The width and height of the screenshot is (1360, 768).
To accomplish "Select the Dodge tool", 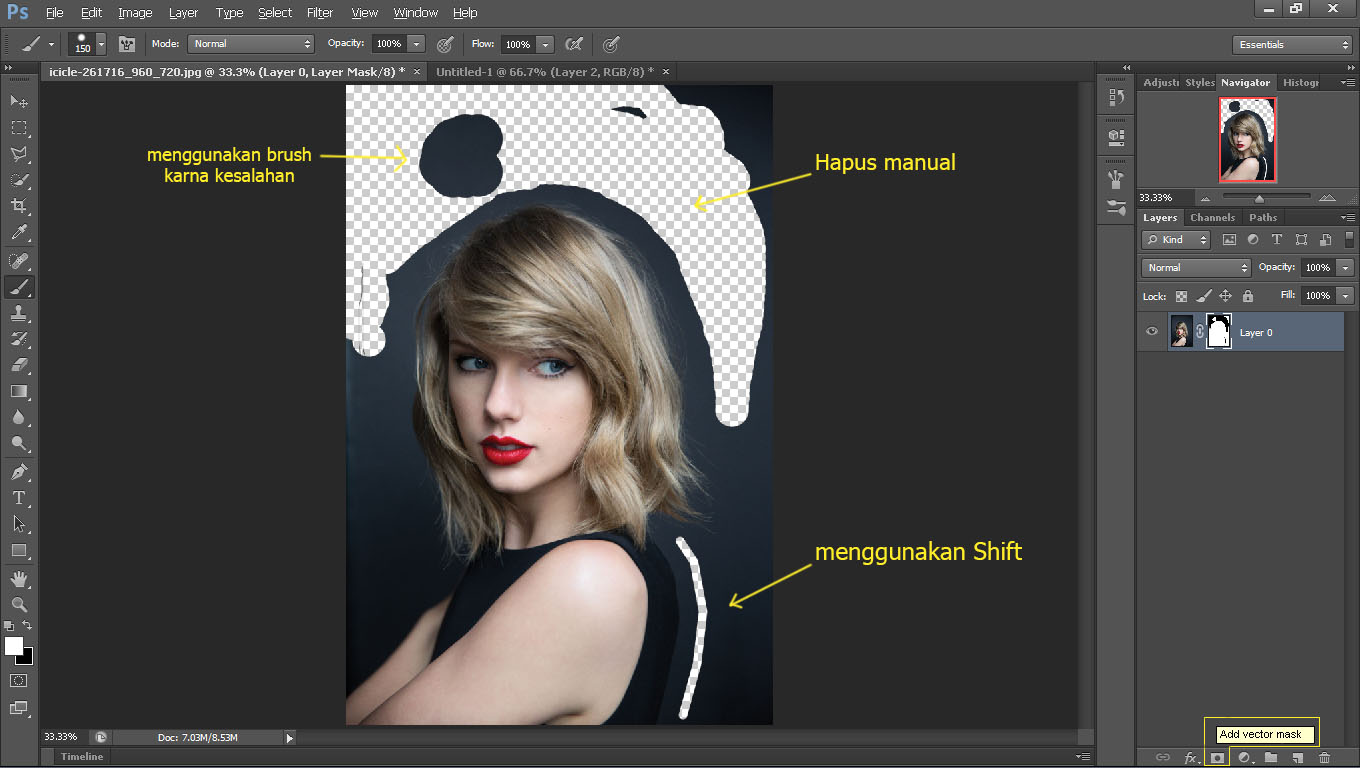I will tap(19, 443).
